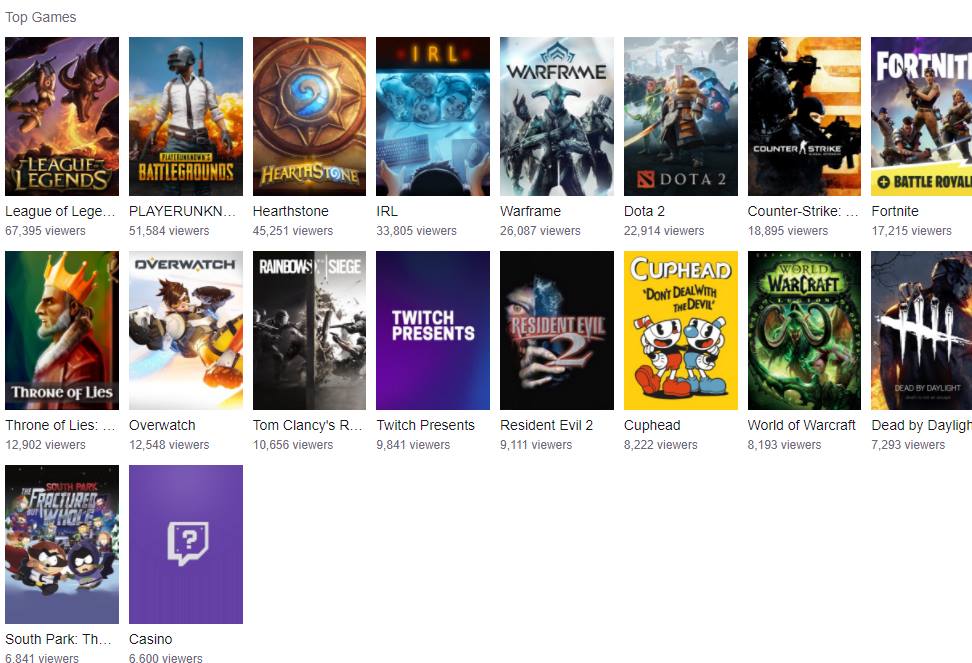972x663 pixels.
Task: Open the League of Legends box art
Action: [62, 116]
